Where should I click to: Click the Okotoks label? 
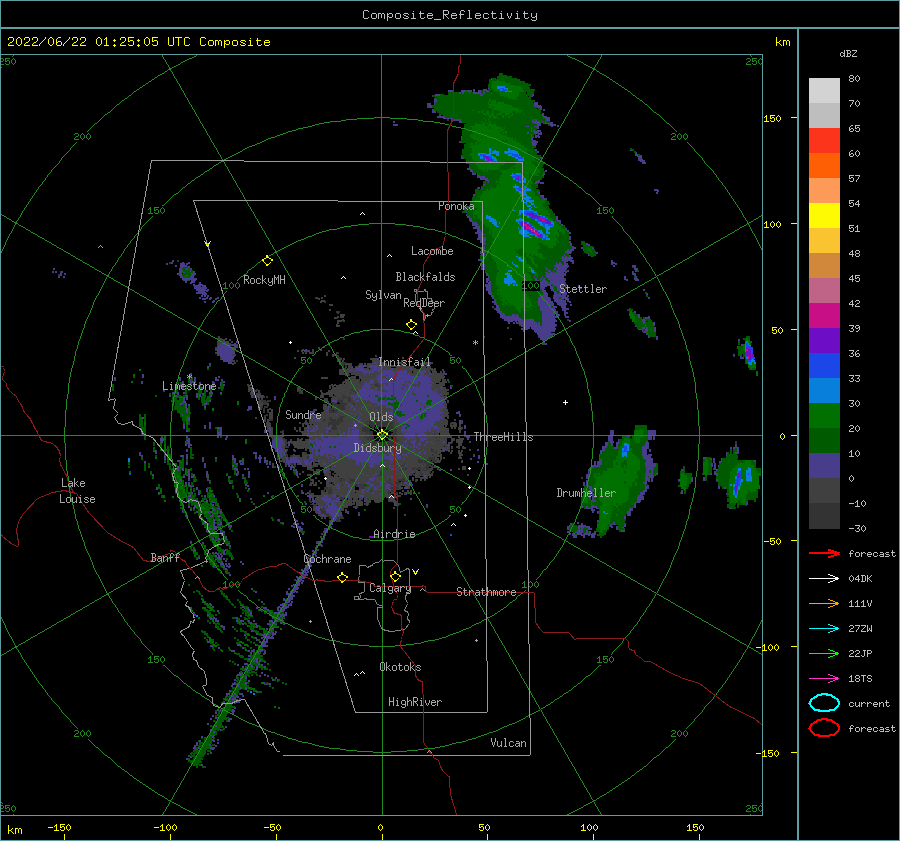coord(400,667)
